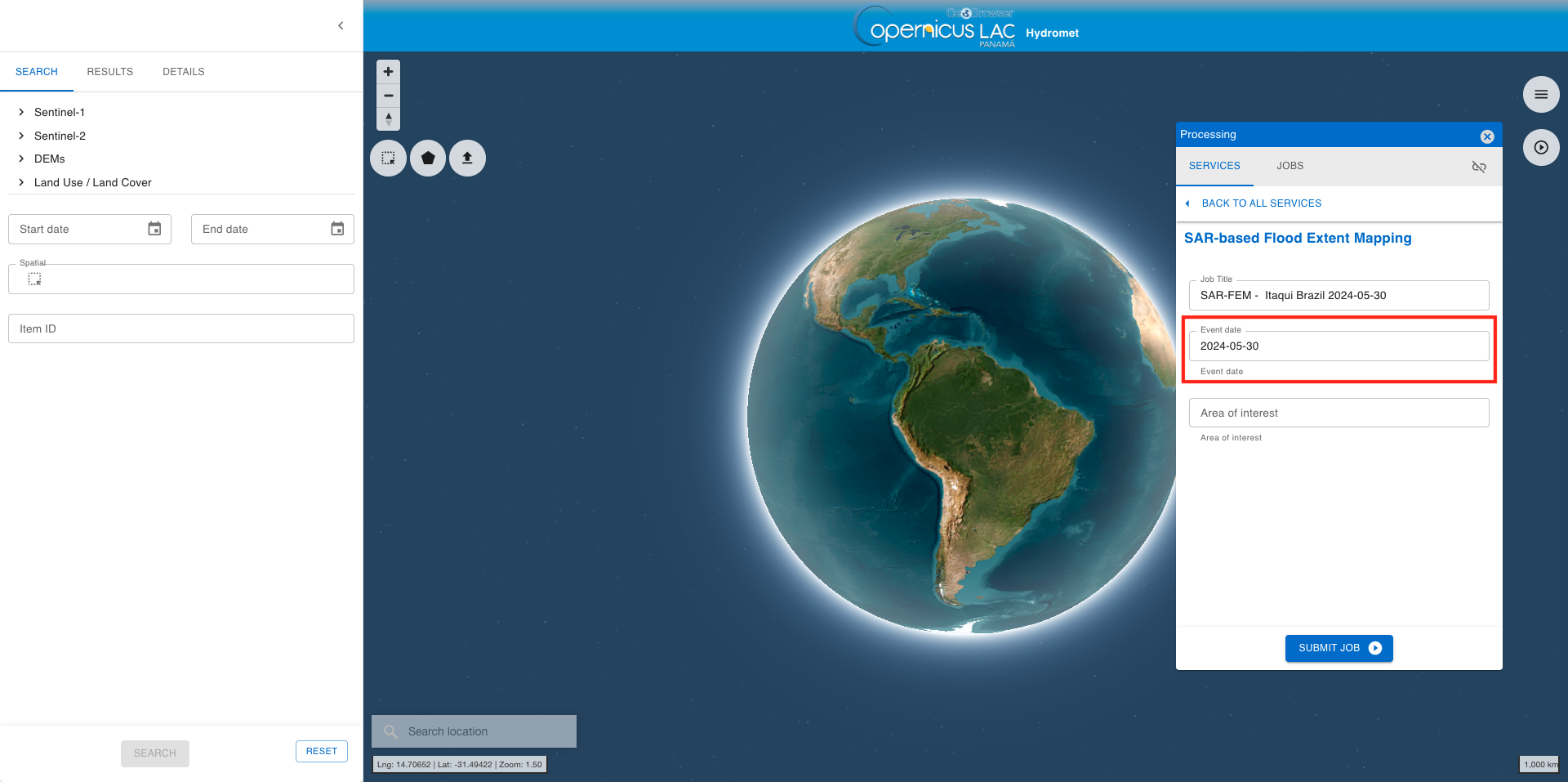Open the hamburger menu on the right
Screen dimensions: 1568x782
1540,95
